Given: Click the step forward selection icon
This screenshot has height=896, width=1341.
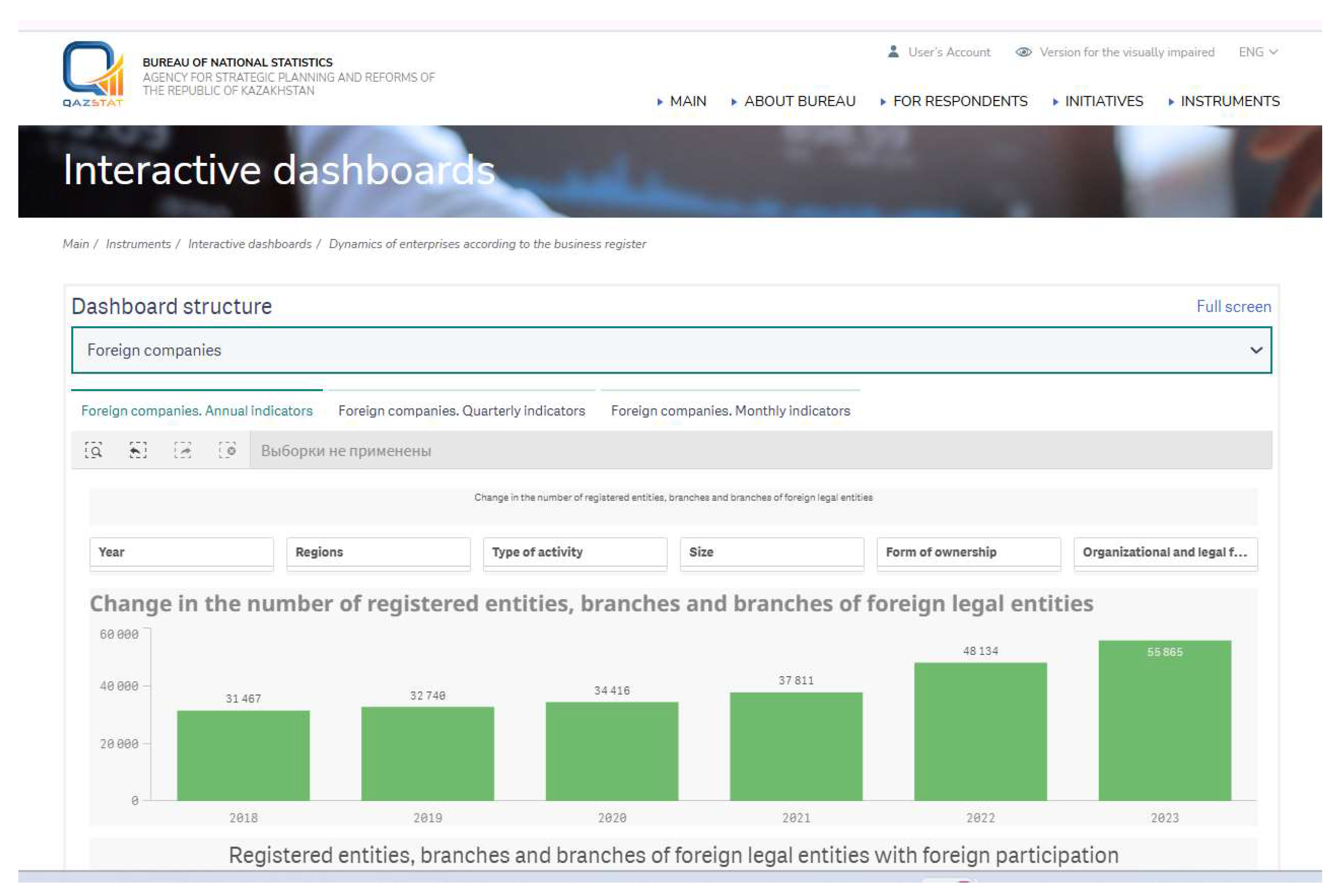Looking at the screenshot, I should tap(182, 450).
